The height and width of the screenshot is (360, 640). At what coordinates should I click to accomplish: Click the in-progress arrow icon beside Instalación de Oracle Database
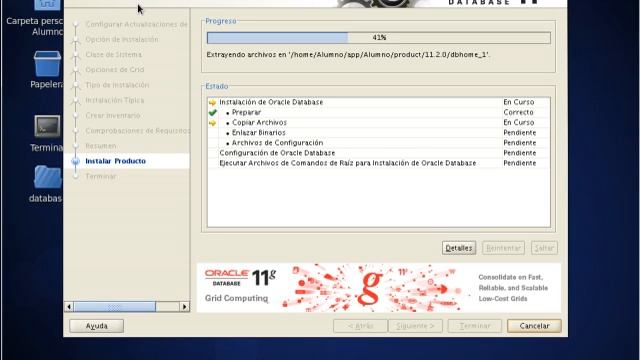(x=212, y=102)
